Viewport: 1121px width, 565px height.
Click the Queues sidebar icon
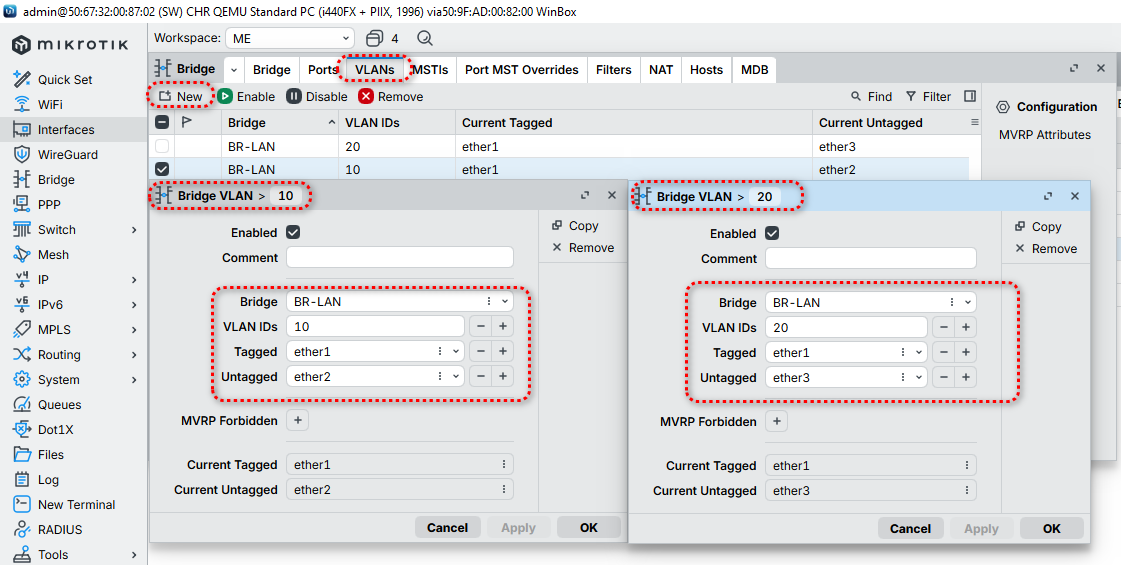pyautogui.click(x=21, y=405)
